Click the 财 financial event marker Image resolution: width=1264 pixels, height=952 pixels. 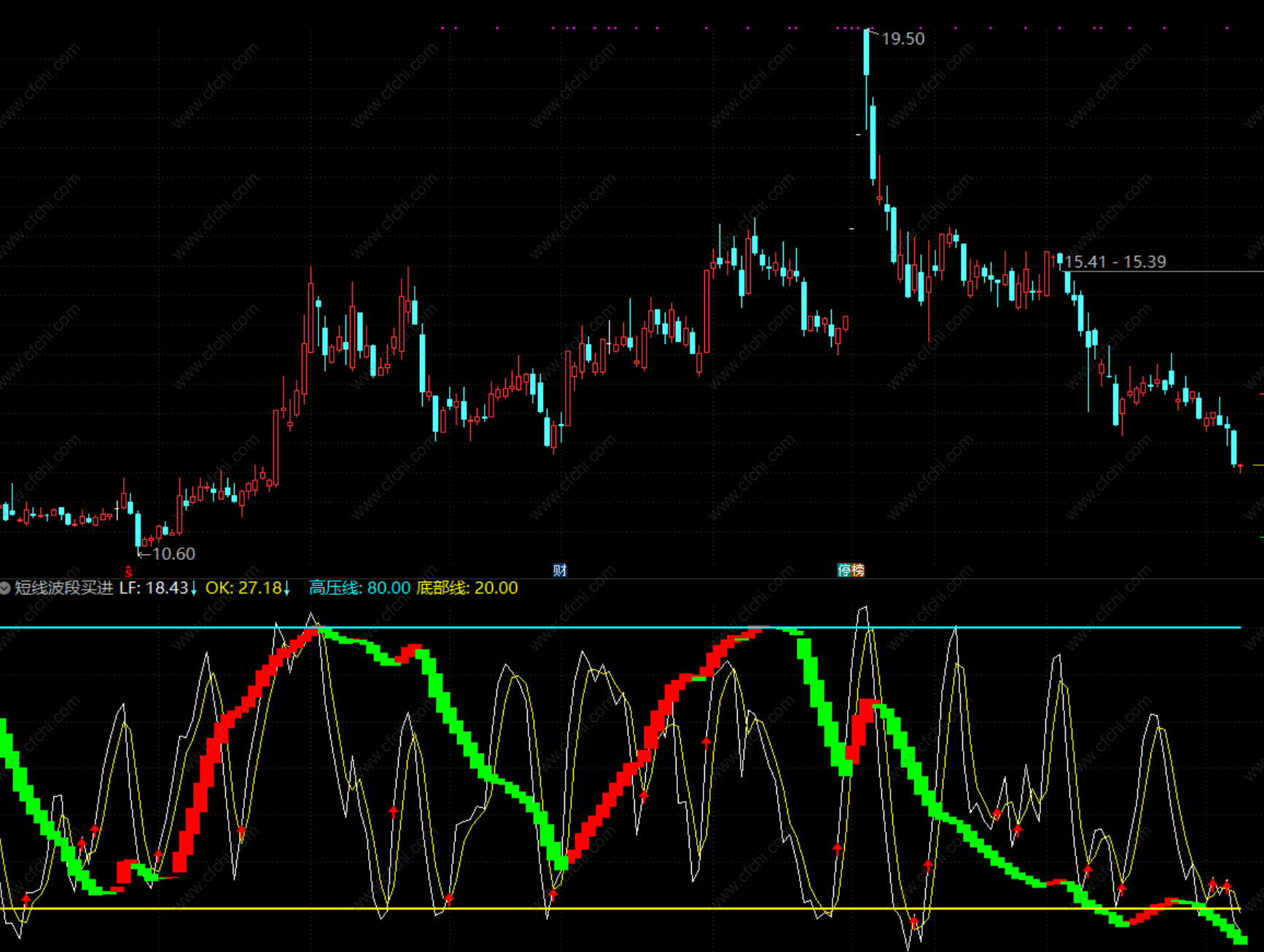pyautogui.click(x=560, y=570)
